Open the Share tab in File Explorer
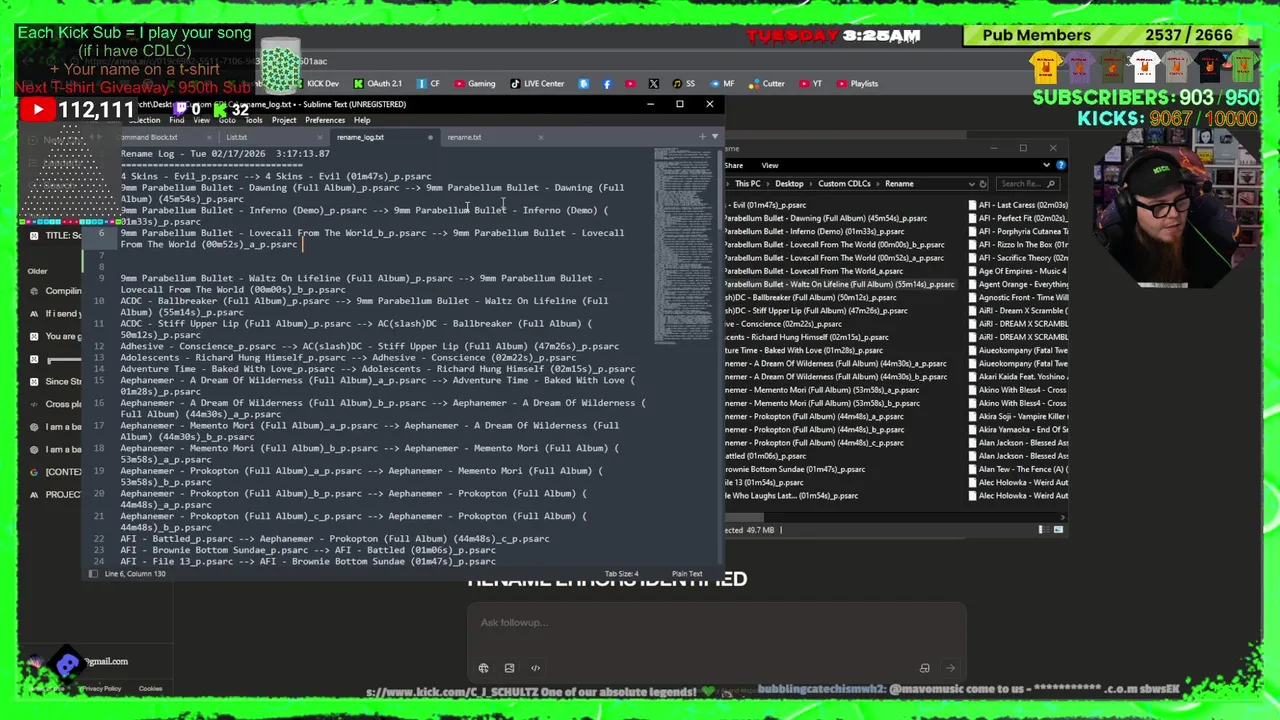The width and height of the screenshot is (1280, 720). click(734, 166)
